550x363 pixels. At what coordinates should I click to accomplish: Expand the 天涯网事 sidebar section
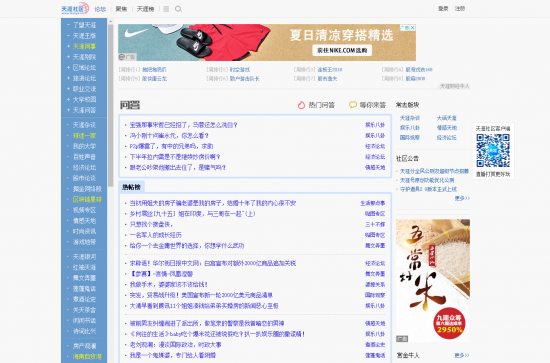pyautogui.click(x=68, y=46)
